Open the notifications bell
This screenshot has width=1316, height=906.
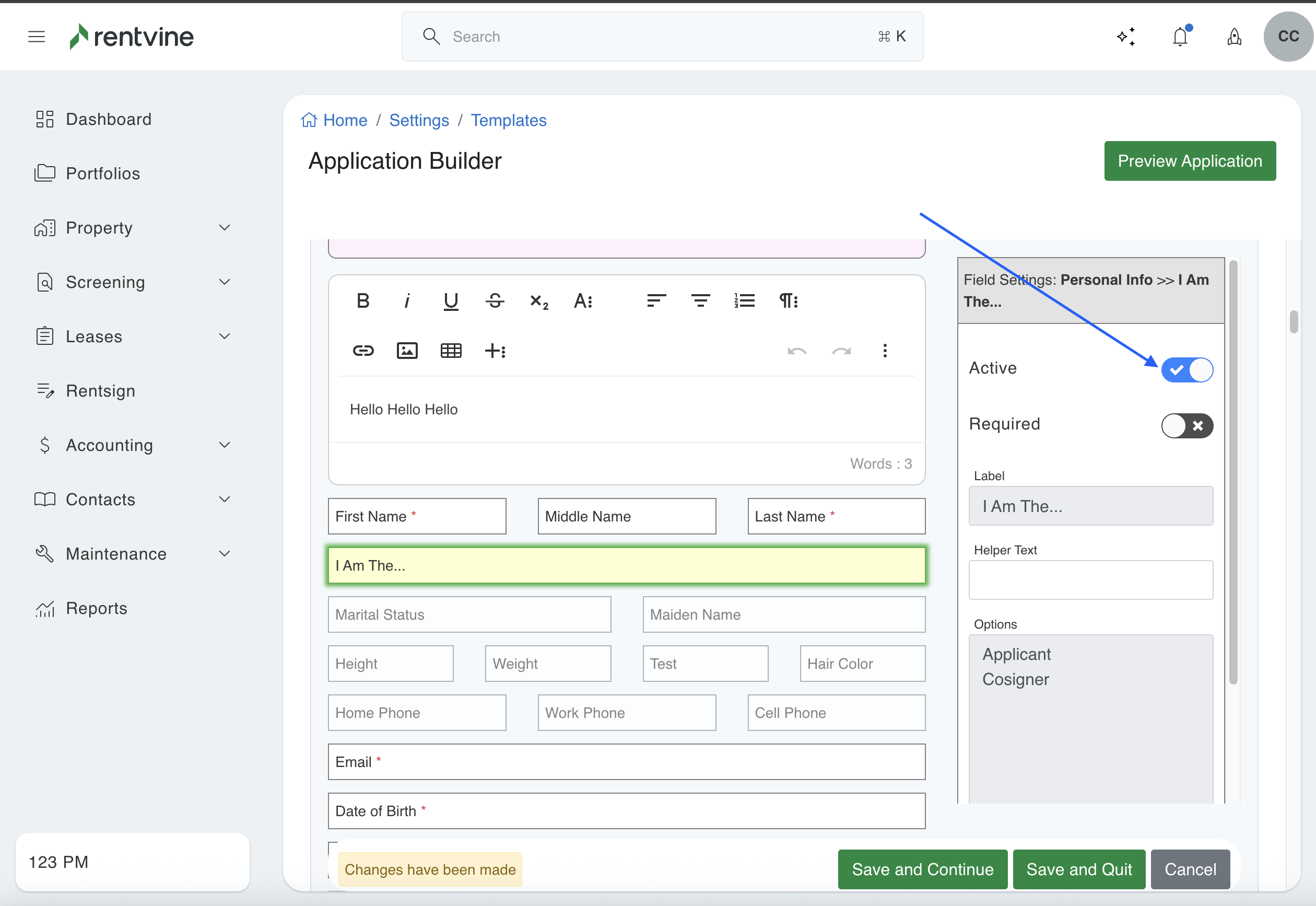pos(1180,37)
